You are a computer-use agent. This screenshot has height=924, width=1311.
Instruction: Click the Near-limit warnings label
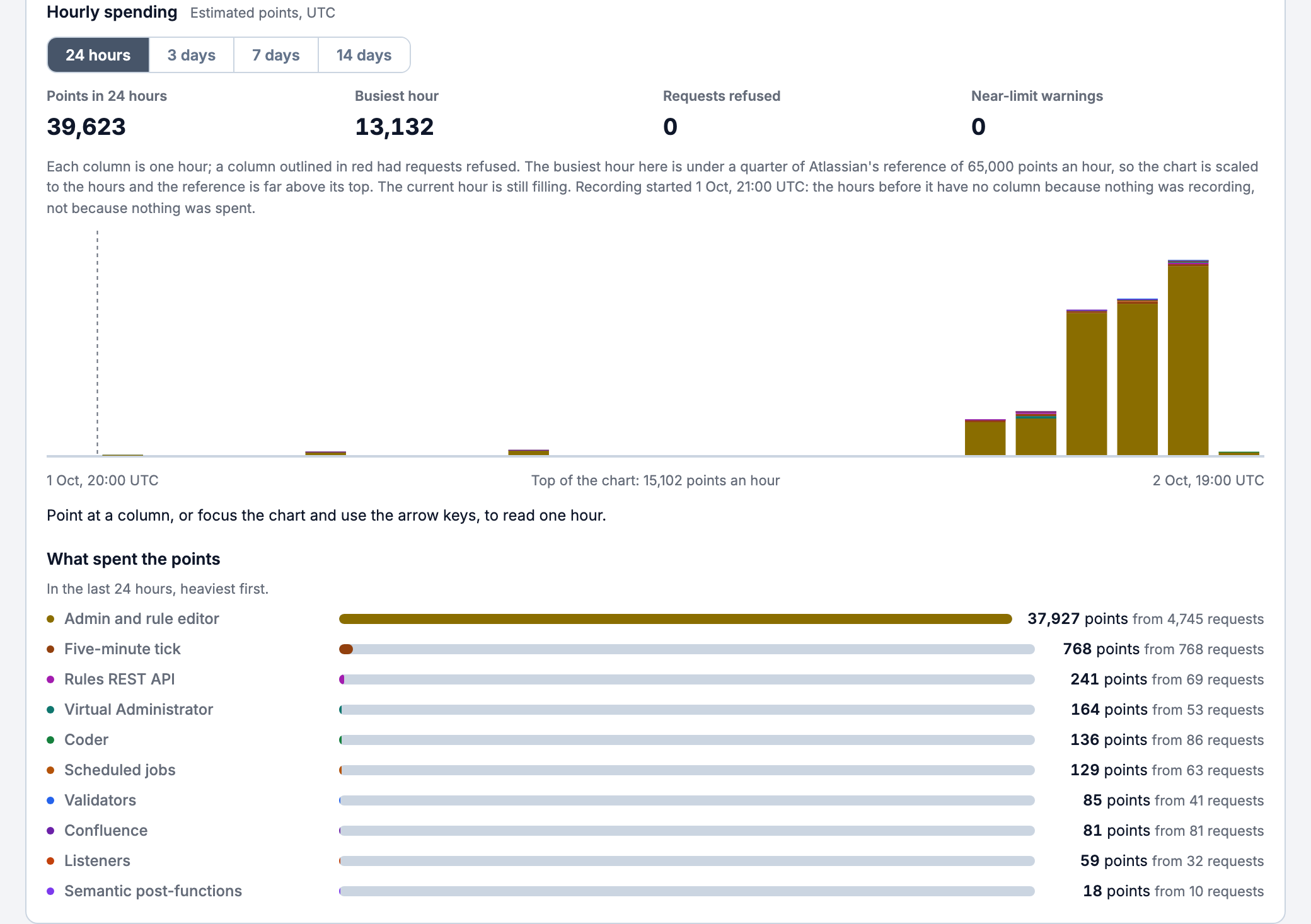coord(1037,96)
